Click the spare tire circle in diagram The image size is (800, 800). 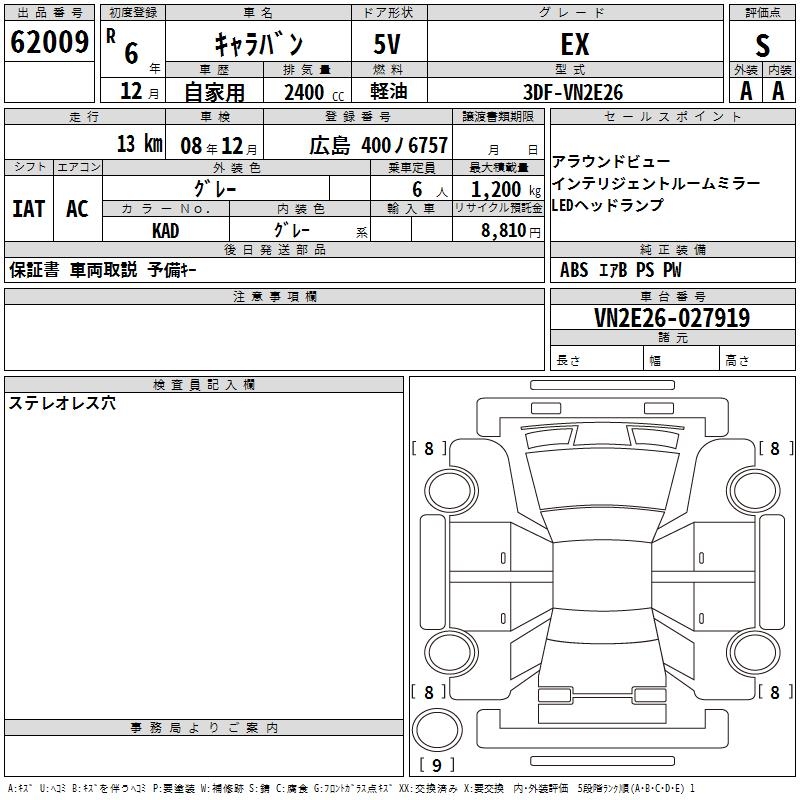pyautogui.click(x=436, y=730)
